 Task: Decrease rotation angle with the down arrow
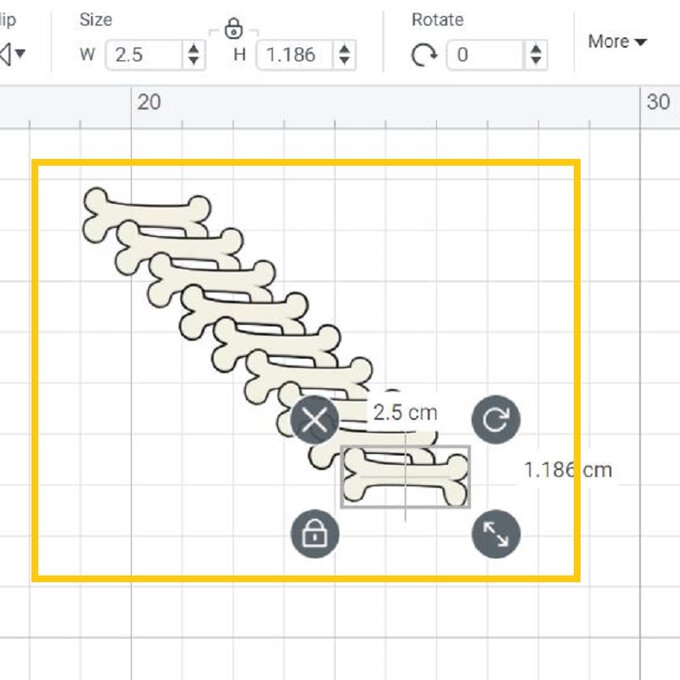point(536,62)
